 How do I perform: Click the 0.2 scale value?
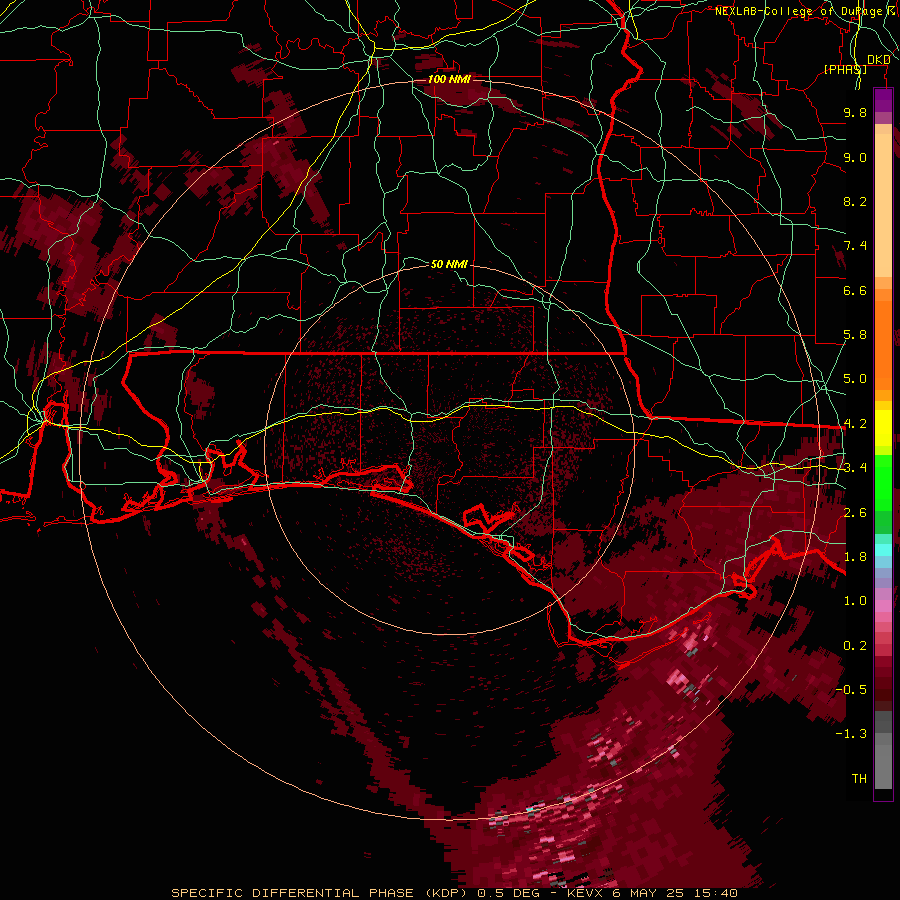pos(855,646)
